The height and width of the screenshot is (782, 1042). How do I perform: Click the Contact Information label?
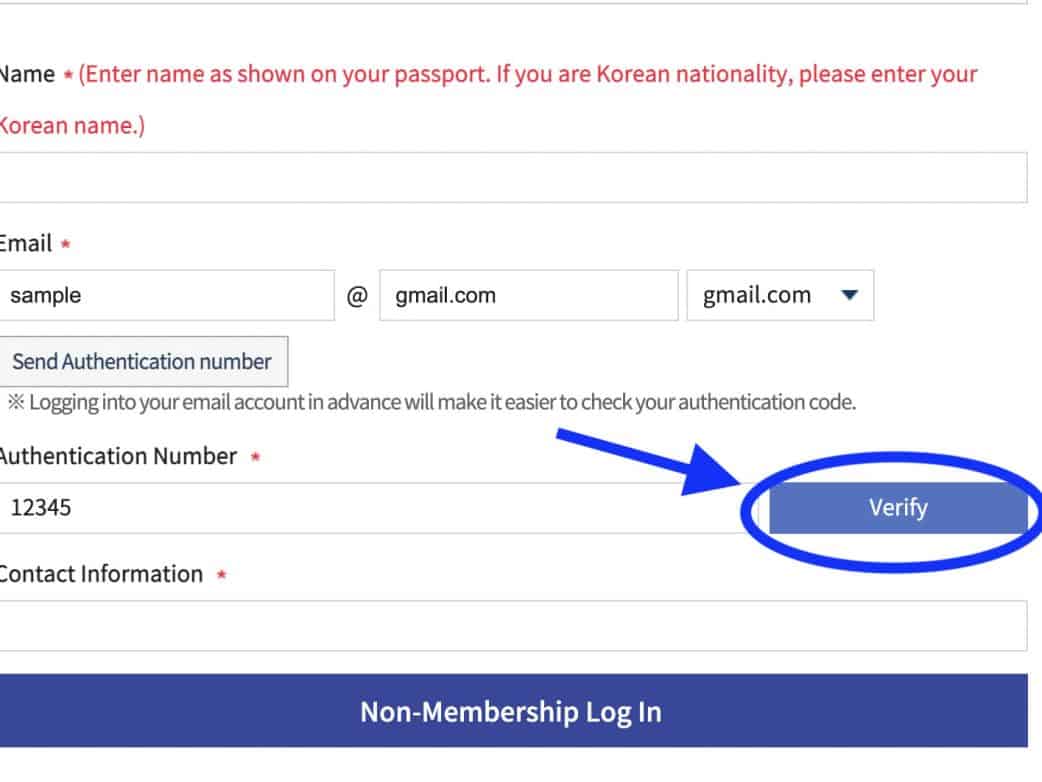(100, 574)
